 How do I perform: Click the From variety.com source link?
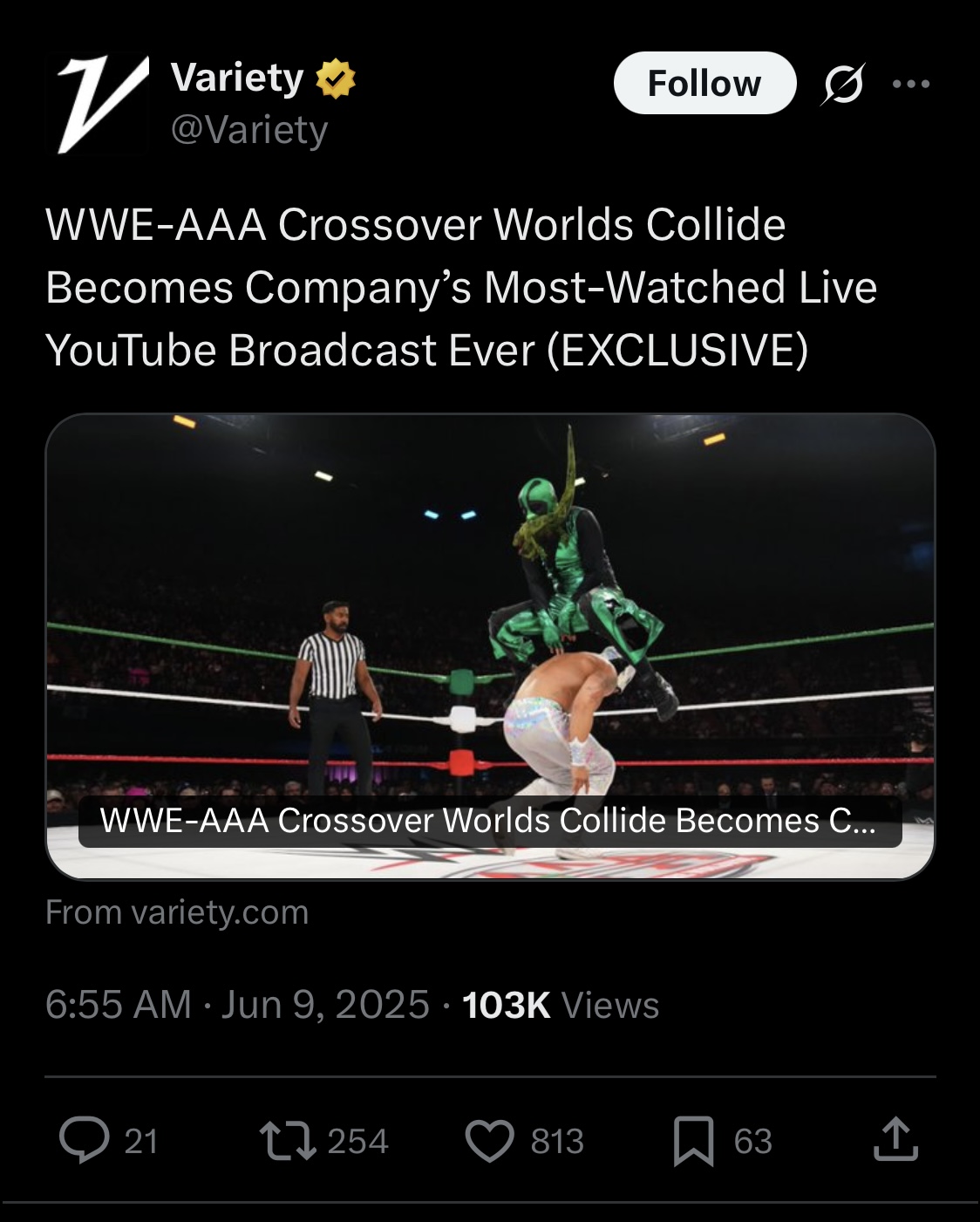177,912
